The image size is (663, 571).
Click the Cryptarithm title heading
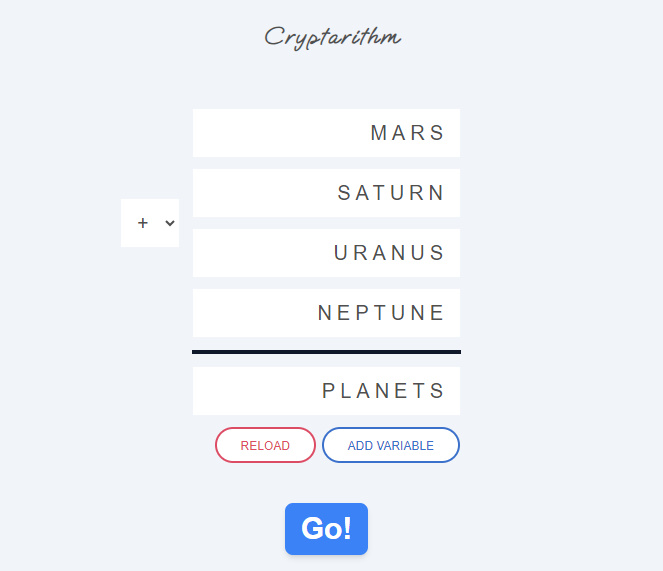coord(332,37)
